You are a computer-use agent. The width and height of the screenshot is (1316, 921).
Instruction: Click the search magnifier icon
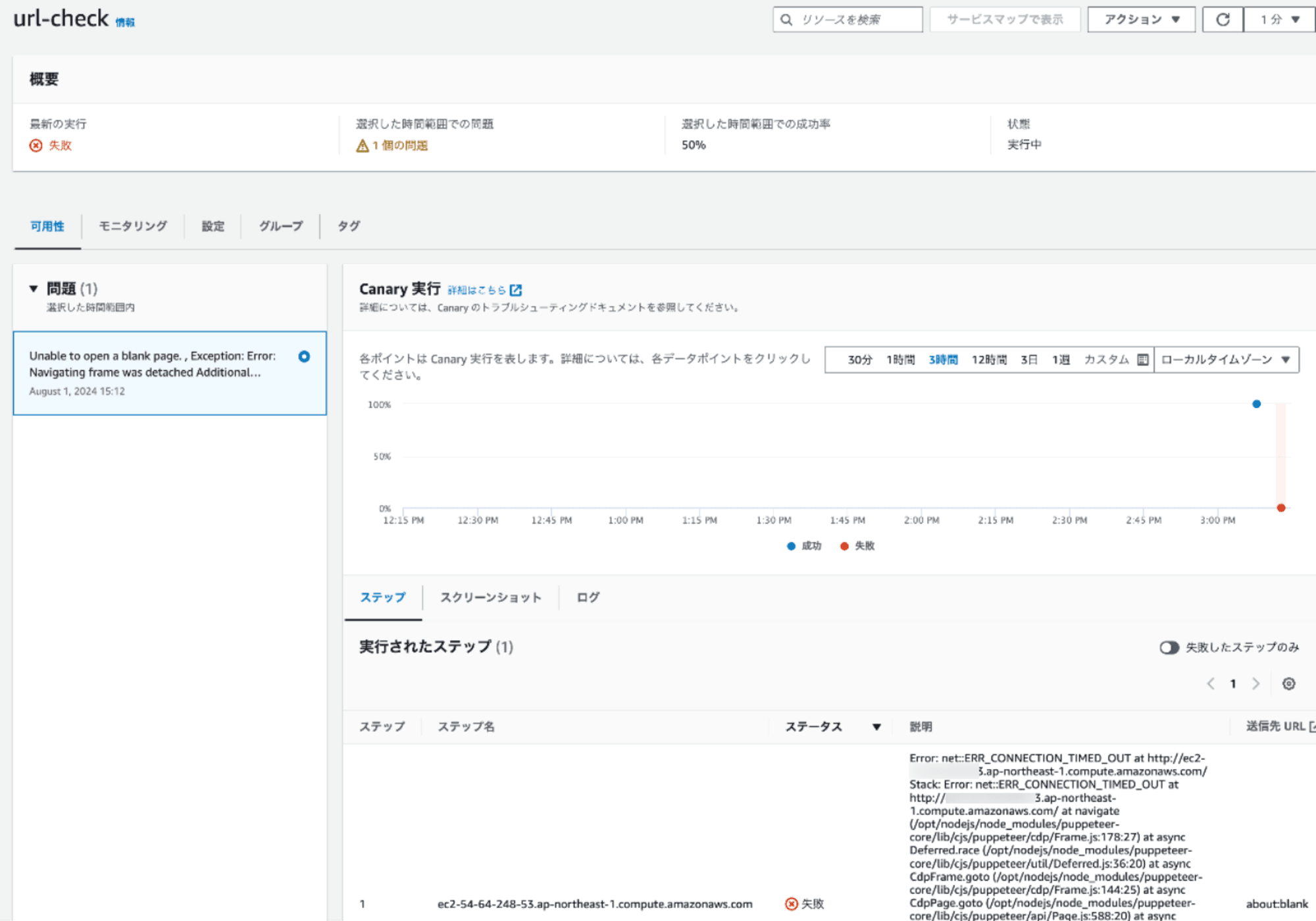[786, 20]
